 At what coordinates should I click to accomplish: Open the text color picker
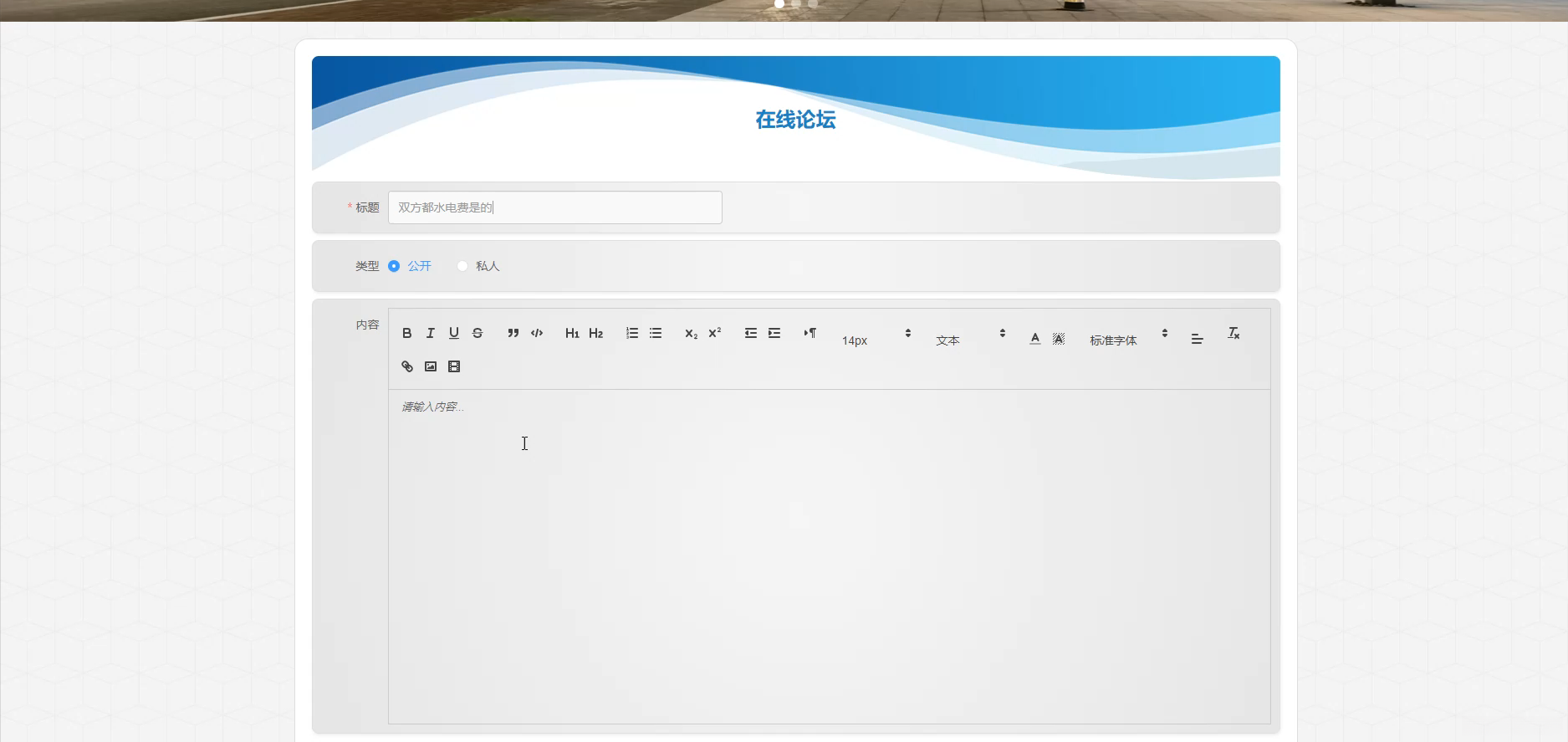pyautogui.click(x=1035, y=338)
